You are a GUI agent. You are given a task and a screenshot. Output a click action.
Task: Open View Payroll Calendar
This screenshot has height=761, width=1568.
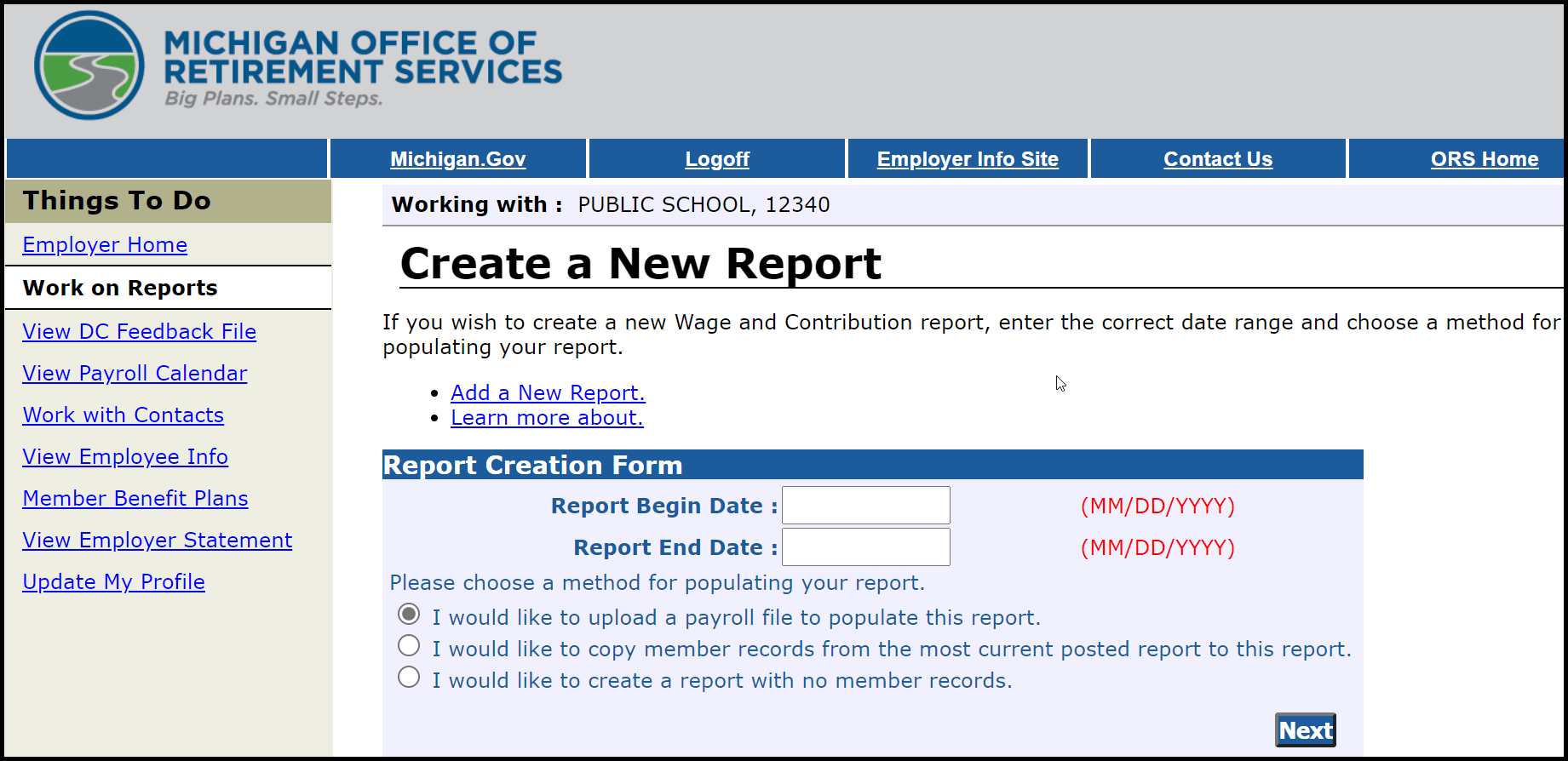[x=135, y=374]
